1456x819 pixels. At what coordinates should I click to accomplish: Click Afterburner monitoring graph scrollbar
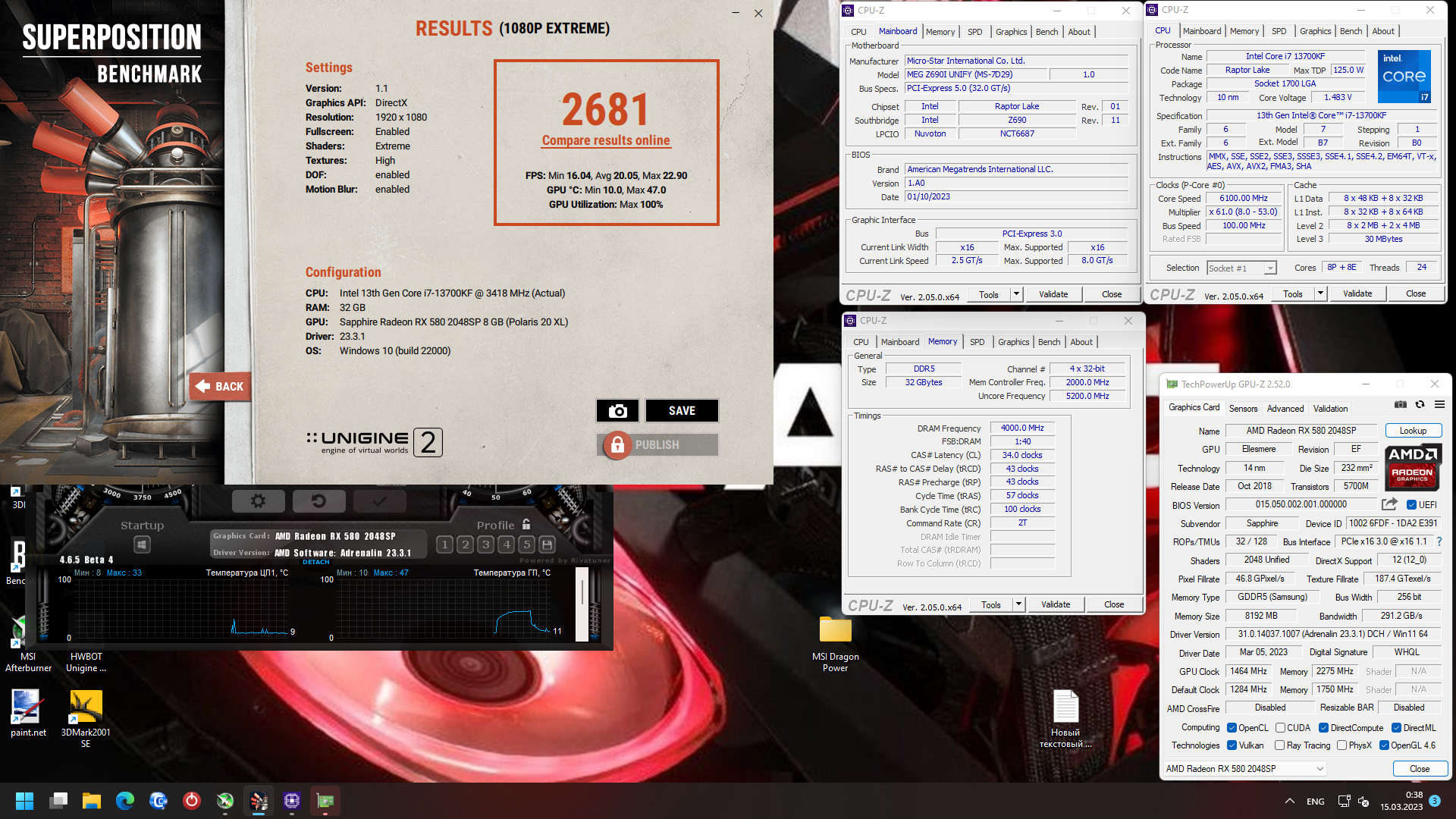click(x=582, y=605)
